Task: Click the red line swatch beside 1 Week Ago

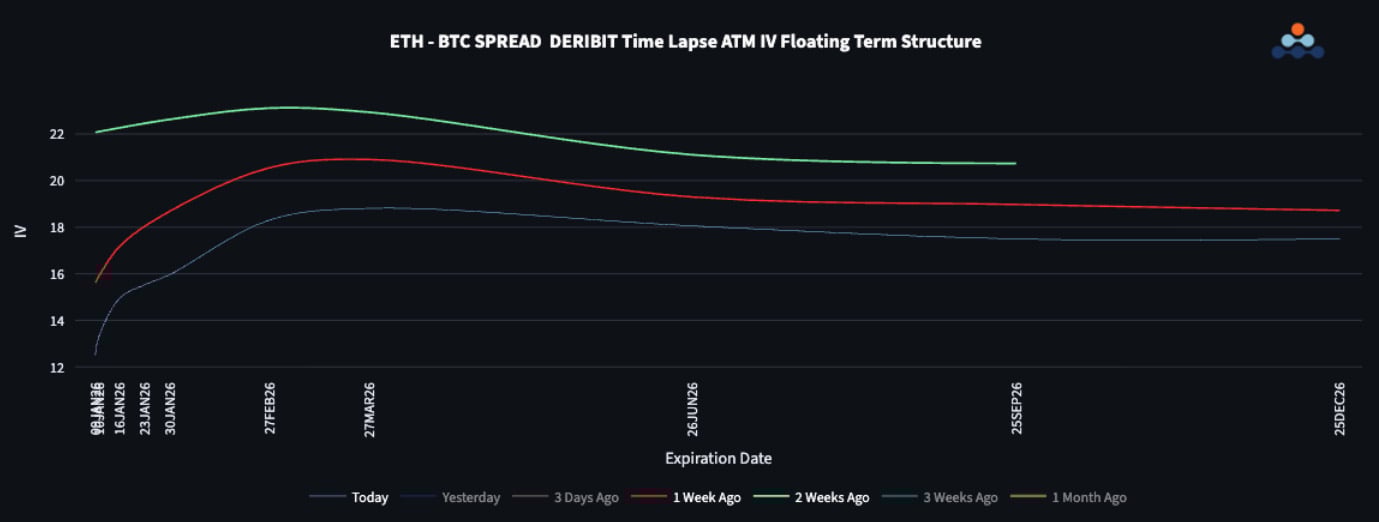Action: [649, 497]
